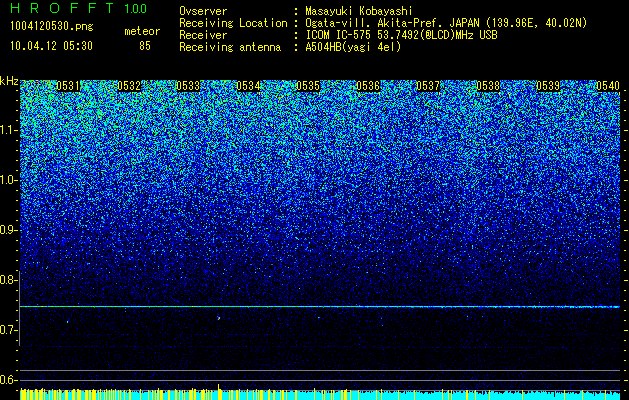Click the 0537 time marker
629x400 pixels.
click(428, 86)
